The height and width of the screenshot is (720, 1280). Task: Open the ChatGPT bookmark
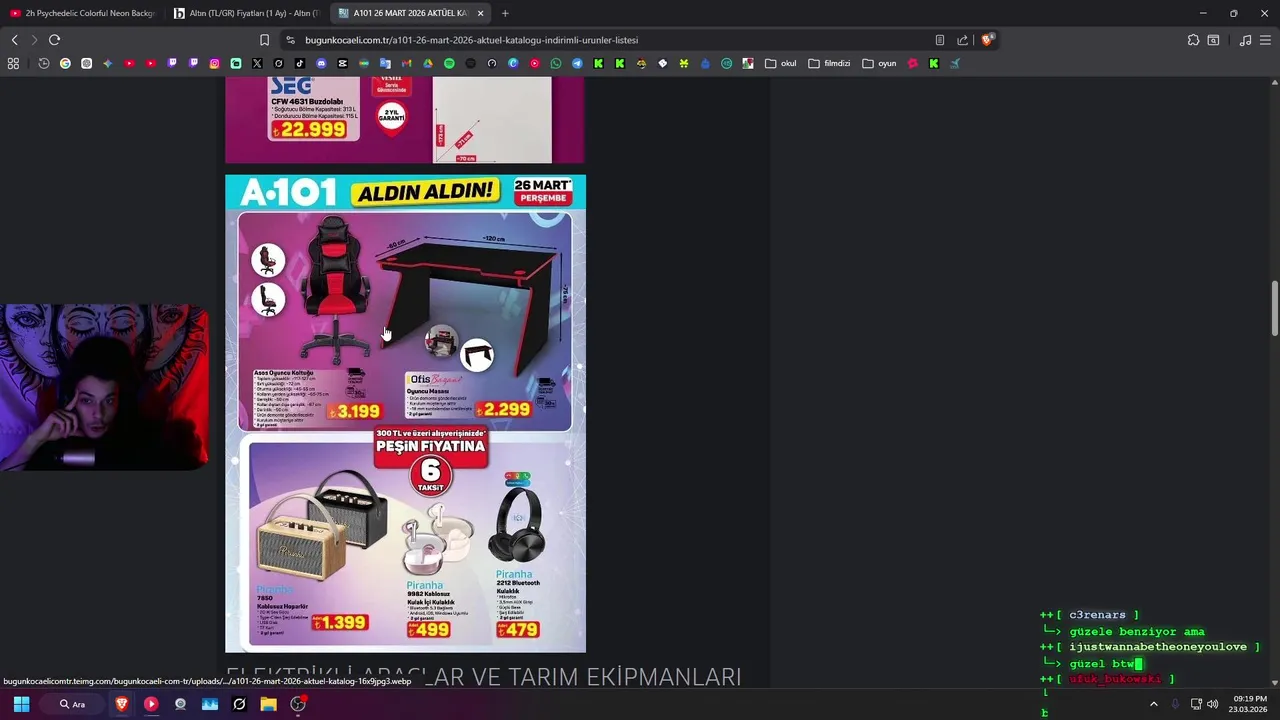coord(86,63)
